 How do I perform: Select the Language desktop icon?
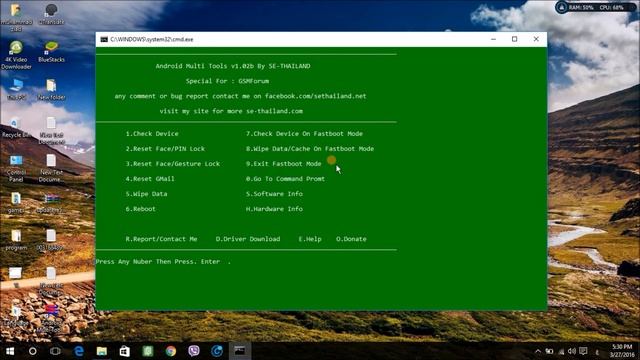(16, 315)
